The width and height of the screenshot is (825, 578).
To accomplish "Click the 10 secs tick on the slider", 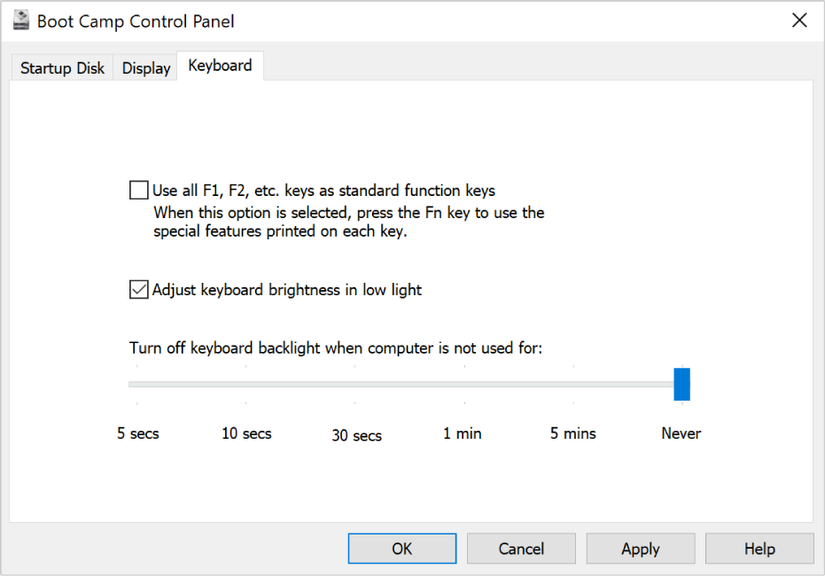I will [246, 384].
